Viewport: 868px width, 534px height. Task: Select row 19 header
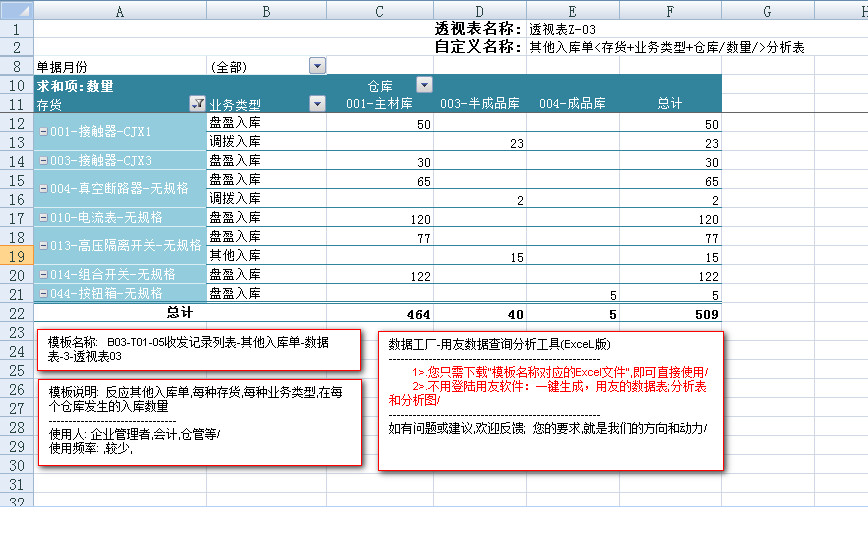pyautogui.click(x=16, y=255)
